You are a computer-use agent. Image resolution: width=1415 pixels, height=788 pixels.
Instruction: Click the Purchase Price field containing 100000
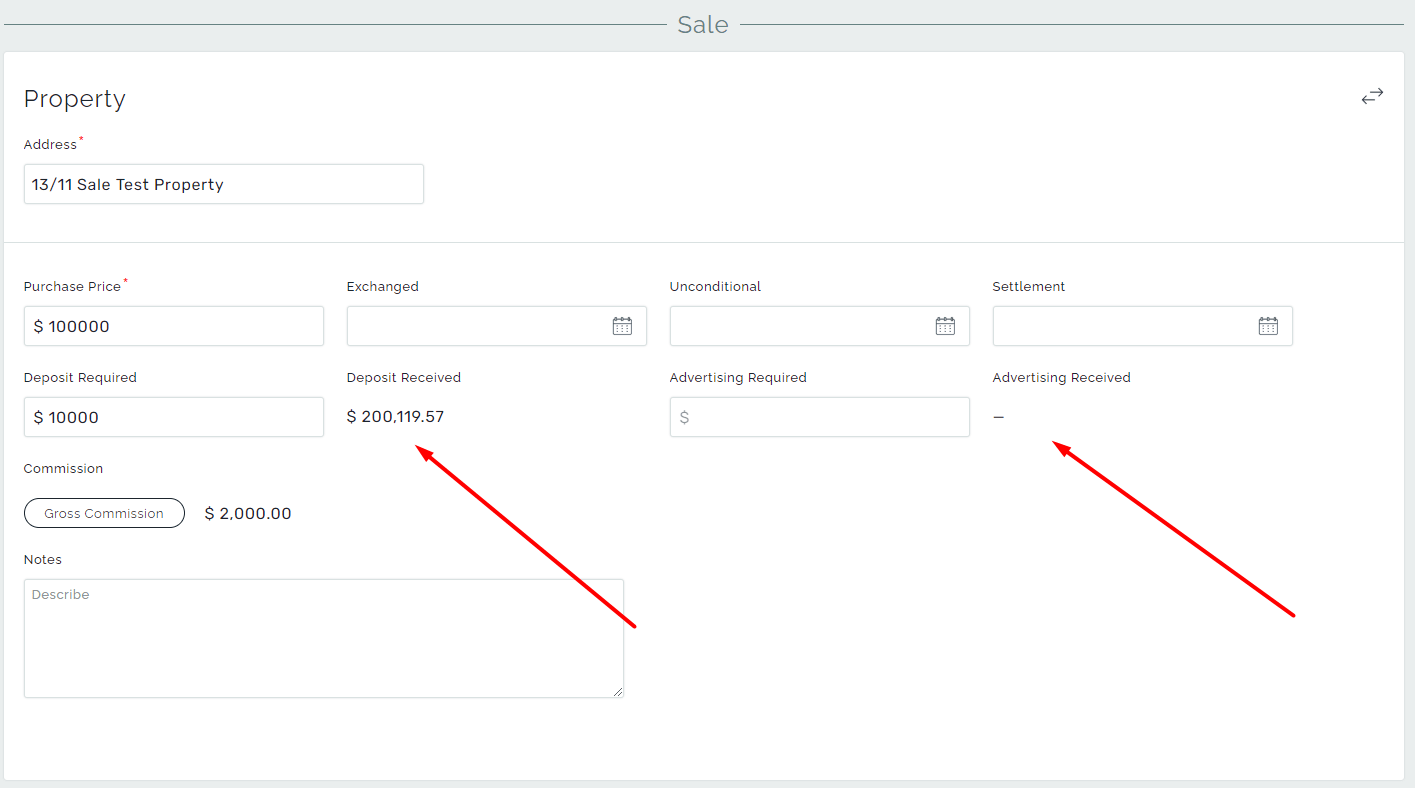[x=173, y=325]
